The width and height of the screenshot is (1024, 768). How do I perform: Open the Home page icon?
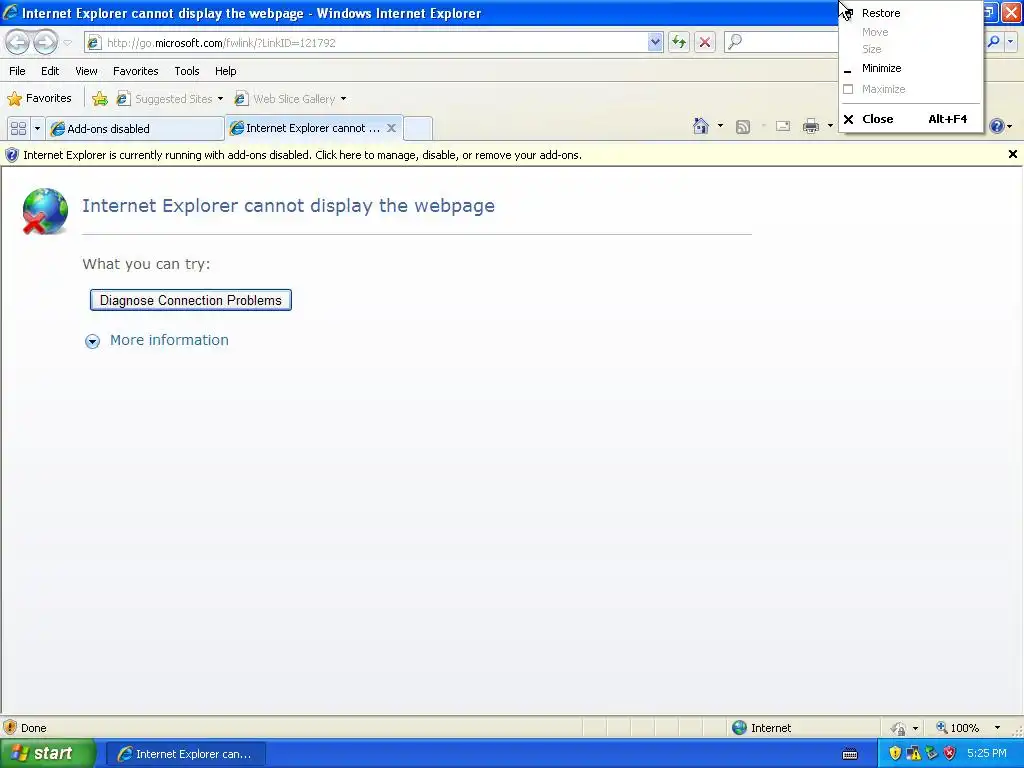click(x=701, y=126)
